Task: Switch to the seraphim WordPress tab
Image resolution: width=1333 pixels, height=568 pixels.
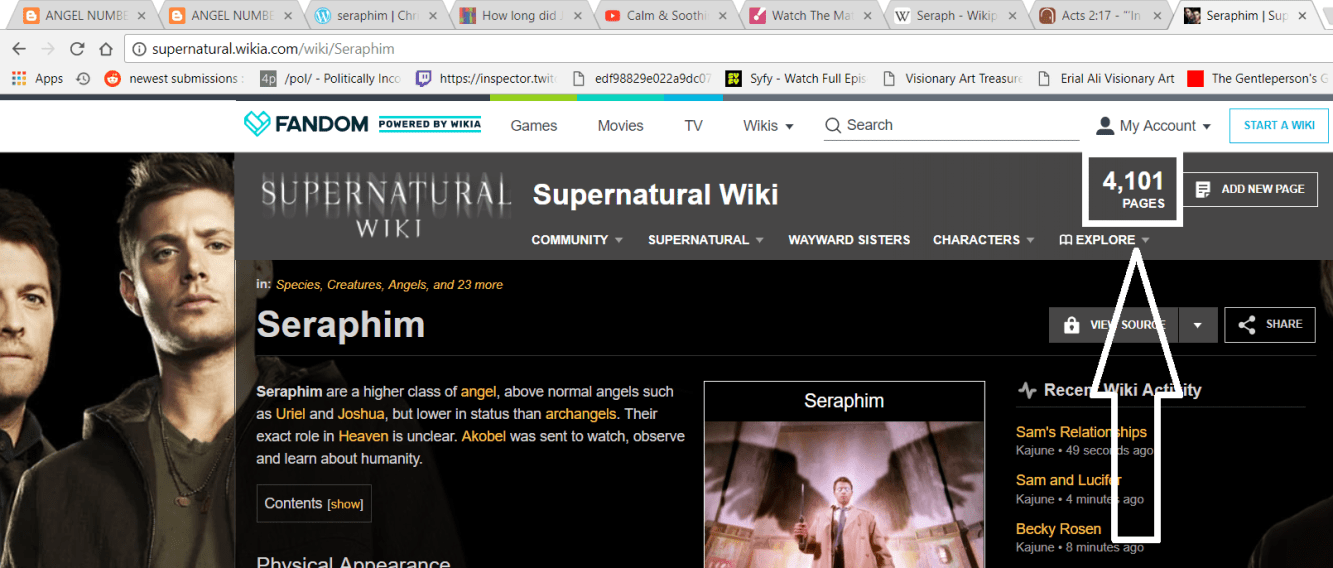Action: point(376,15)
